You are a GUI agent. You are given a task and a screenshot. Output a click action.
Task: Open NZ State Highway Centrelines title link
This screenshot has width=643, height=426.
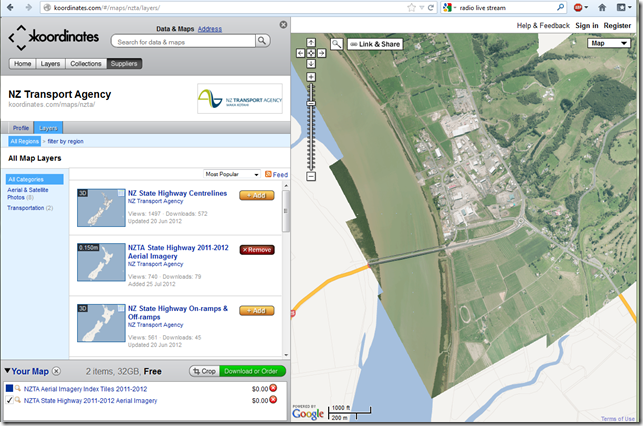point(177,193)
